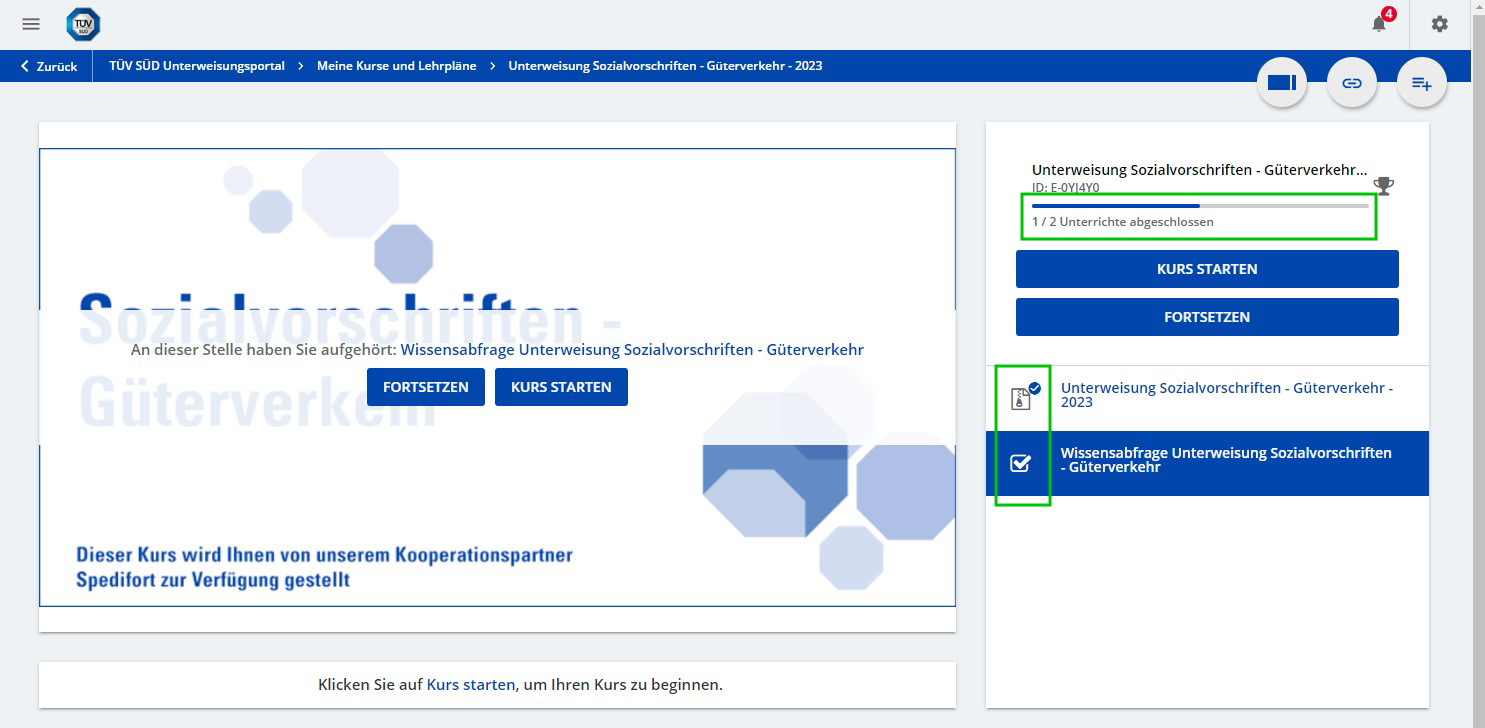The width and height of the screenshot is (1485, 728).
Task: Click the checkbox icon beside Wissensabfrage
Action: pyautogui.click(x=1020, y=463)
